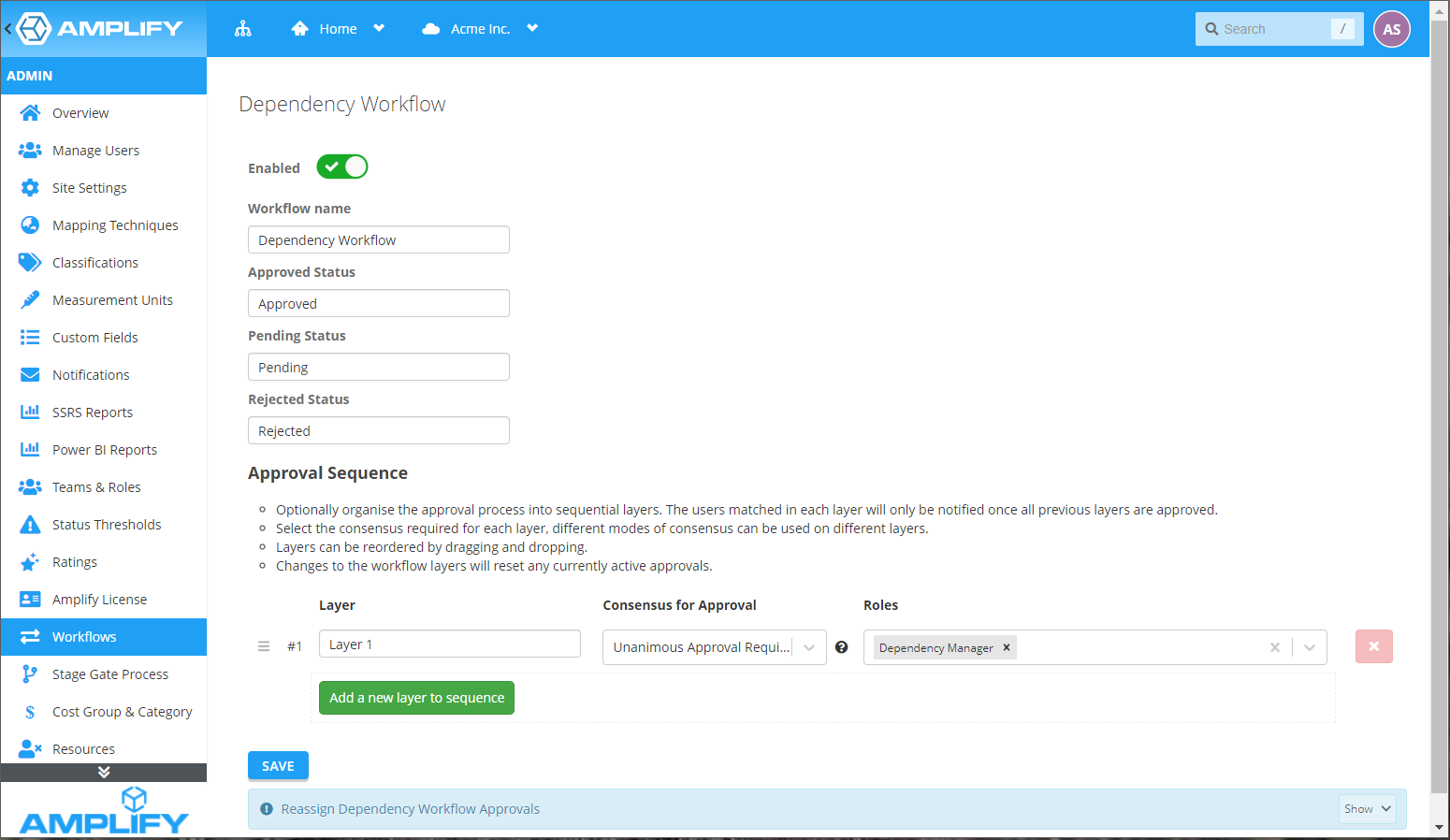Open the Status Thresholds warning icon
The width and height of the screenshot is (1450, 840).
(30, 524)
